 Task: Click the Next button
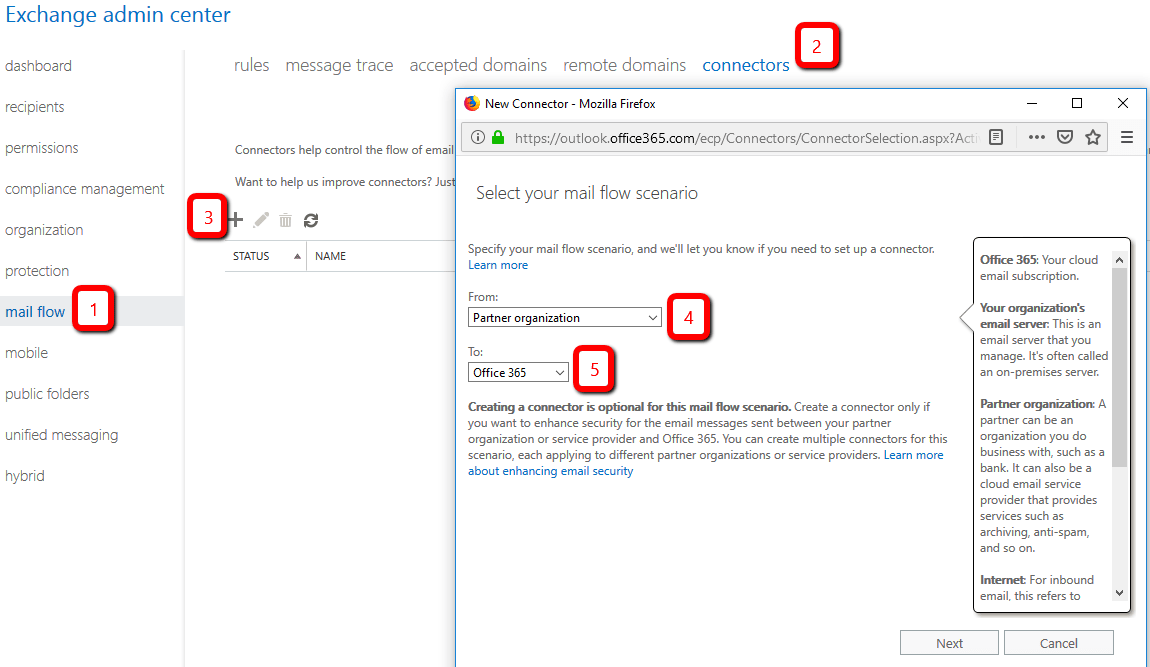948,642
